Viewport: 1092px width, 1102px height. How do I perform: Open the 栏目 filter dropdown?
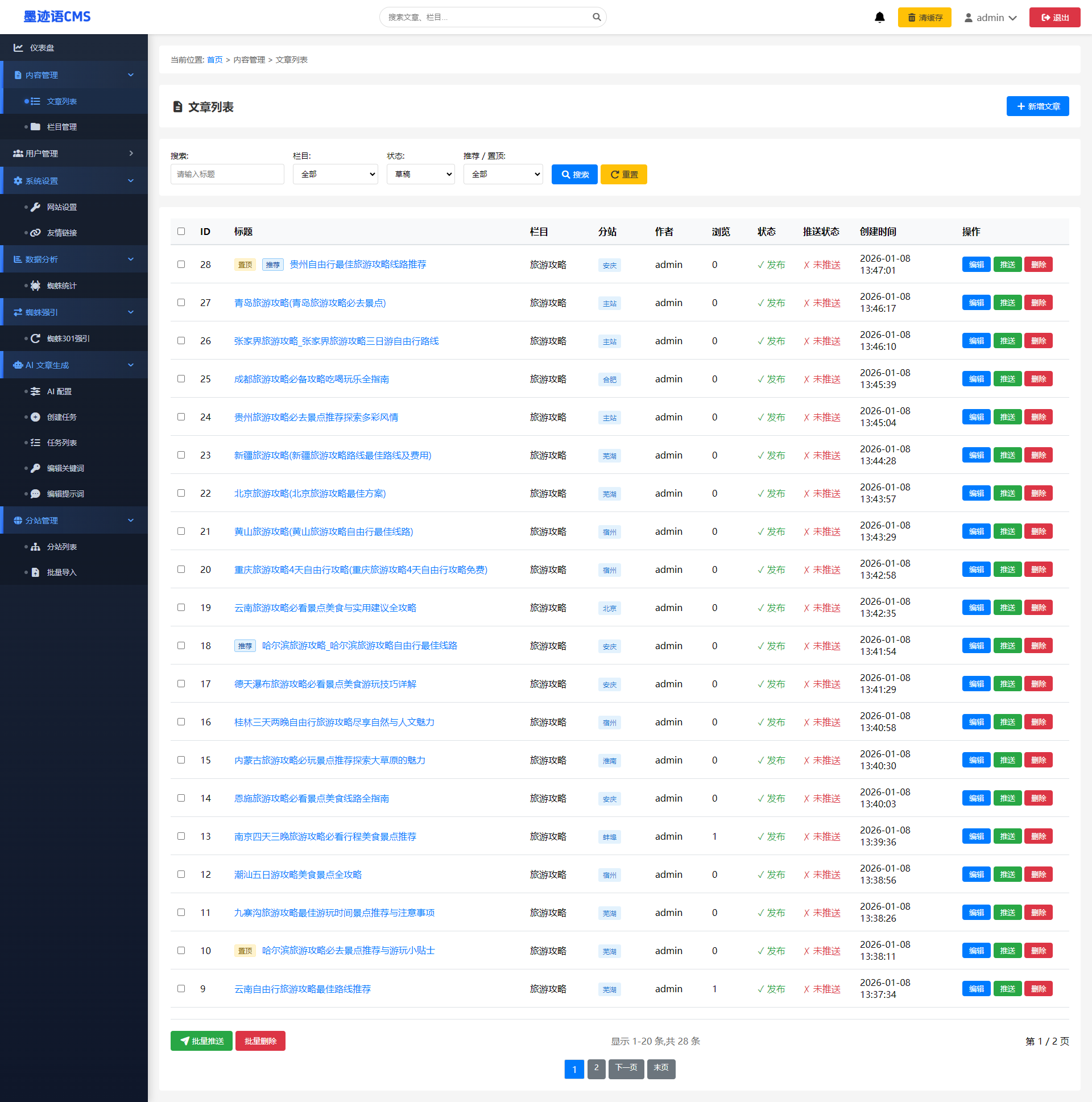336,174
